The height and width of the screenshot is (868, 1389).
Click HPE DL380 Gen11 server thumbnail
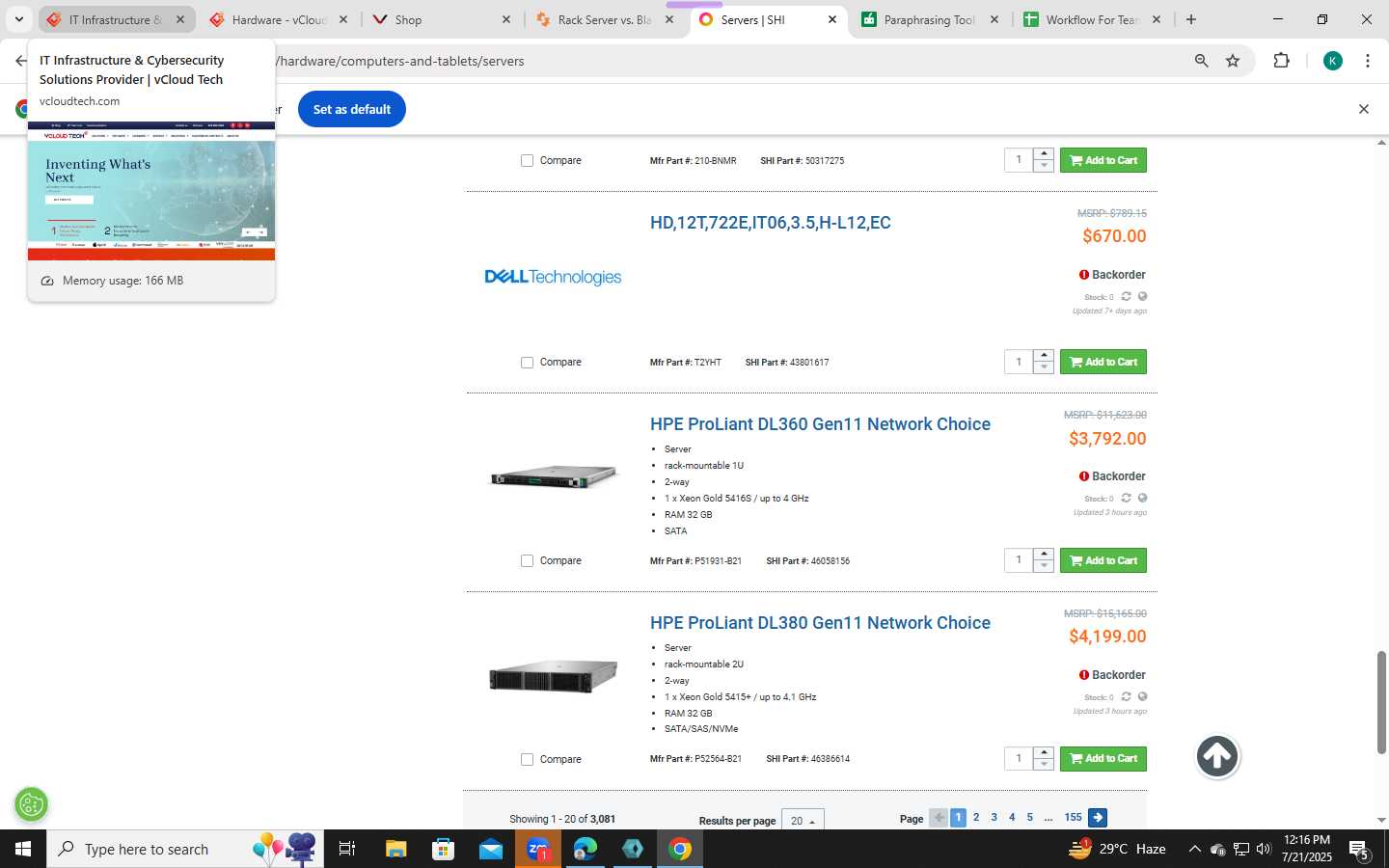point(554,676)
